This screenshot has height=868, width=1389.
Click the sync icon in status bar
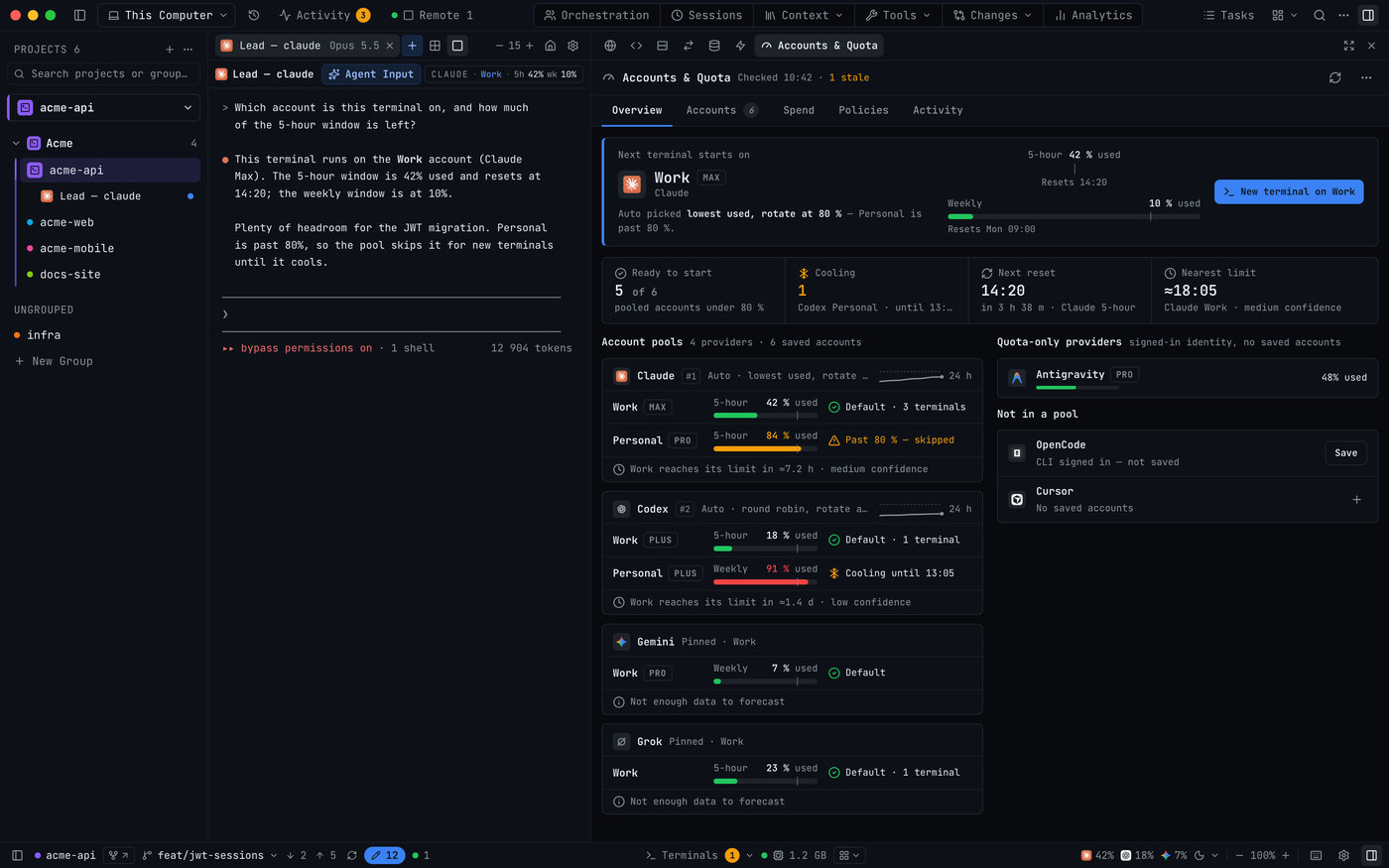(x=352, y=855)
